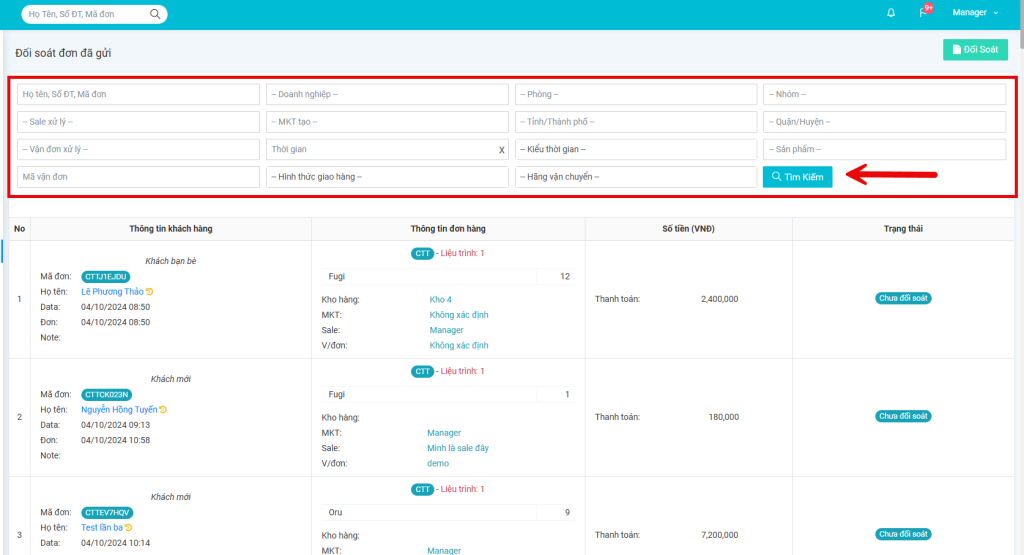Click the notification bell icon
This screenshot has height=555, width=1024.
[x=891, y=13]
